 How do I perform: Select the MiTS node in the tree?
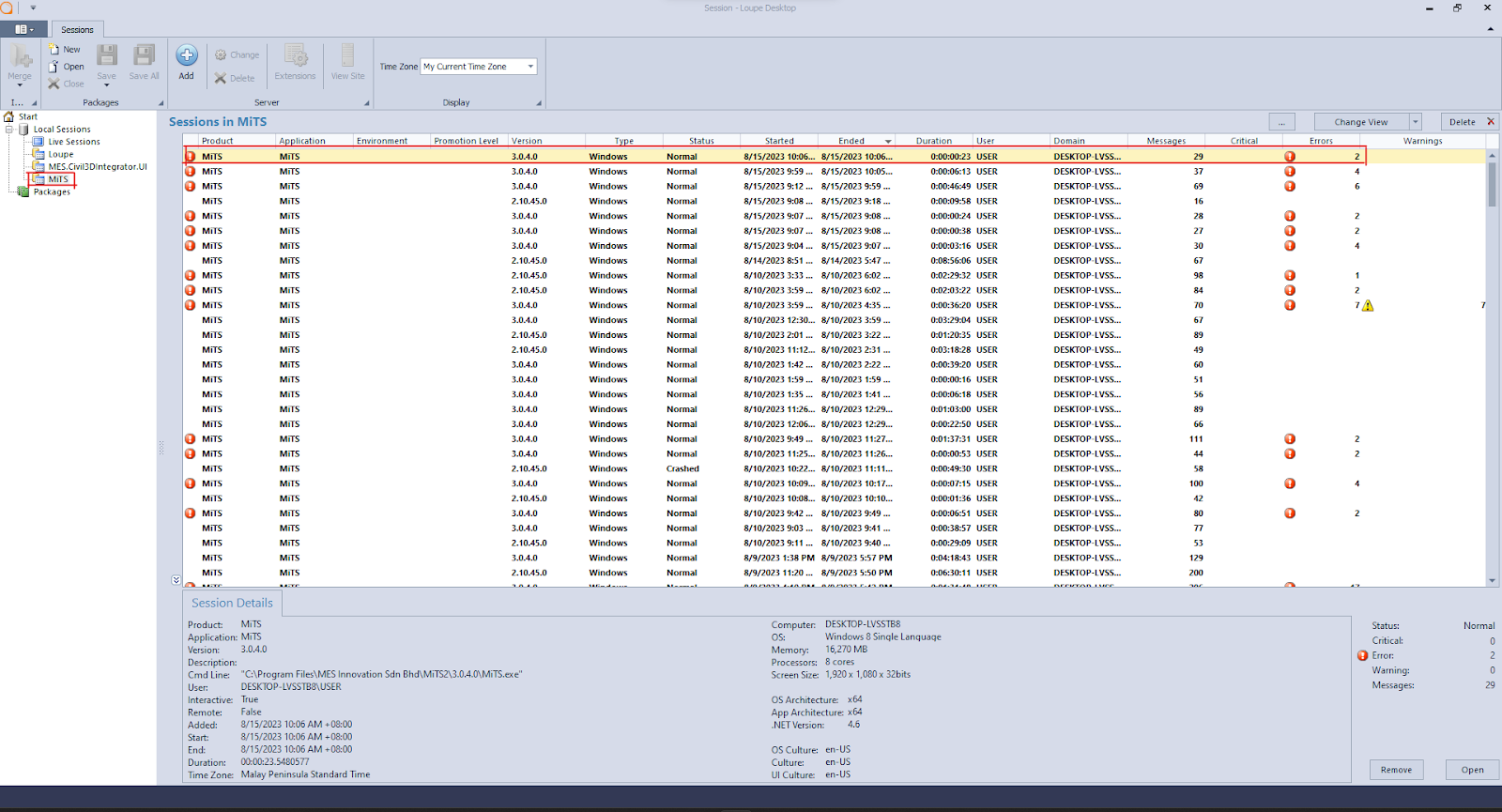pos(58,179)
